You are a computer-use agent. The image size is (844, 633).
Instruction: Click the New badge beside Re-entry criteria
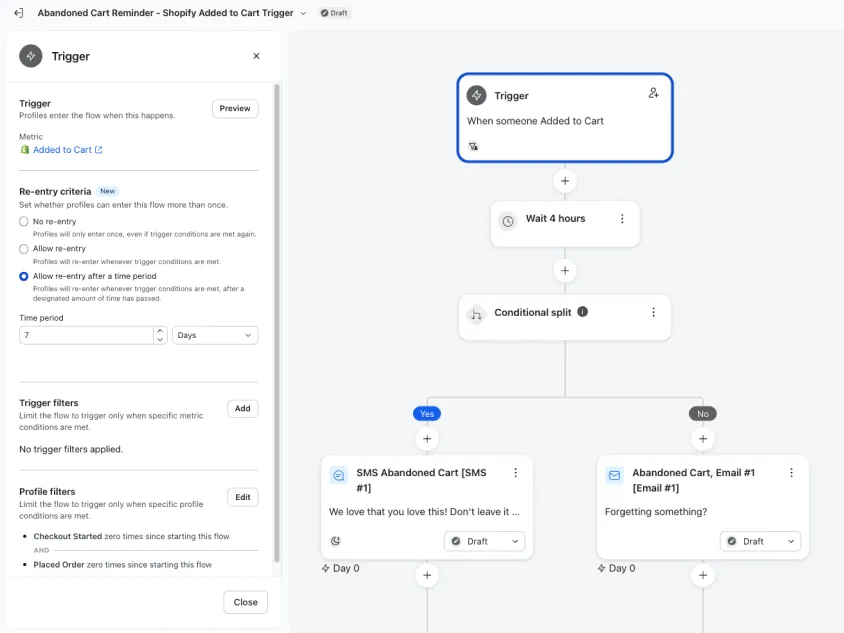108,191
